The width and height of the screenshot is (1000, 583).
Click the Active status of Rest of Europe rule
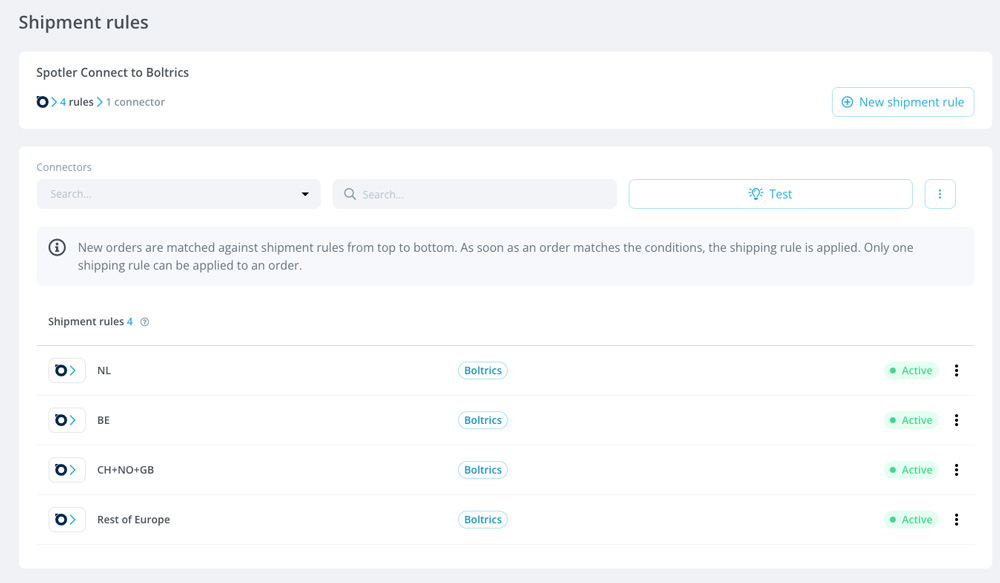pyautogui.click(x=911, y=520)
